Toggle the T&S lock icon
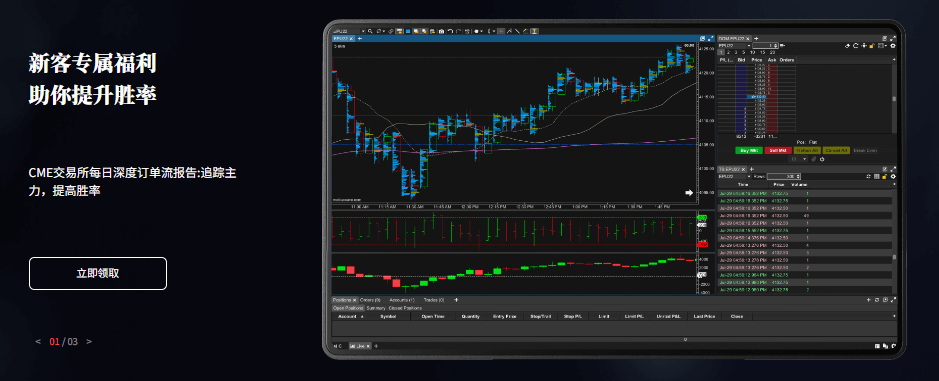 tap(885, 177)
